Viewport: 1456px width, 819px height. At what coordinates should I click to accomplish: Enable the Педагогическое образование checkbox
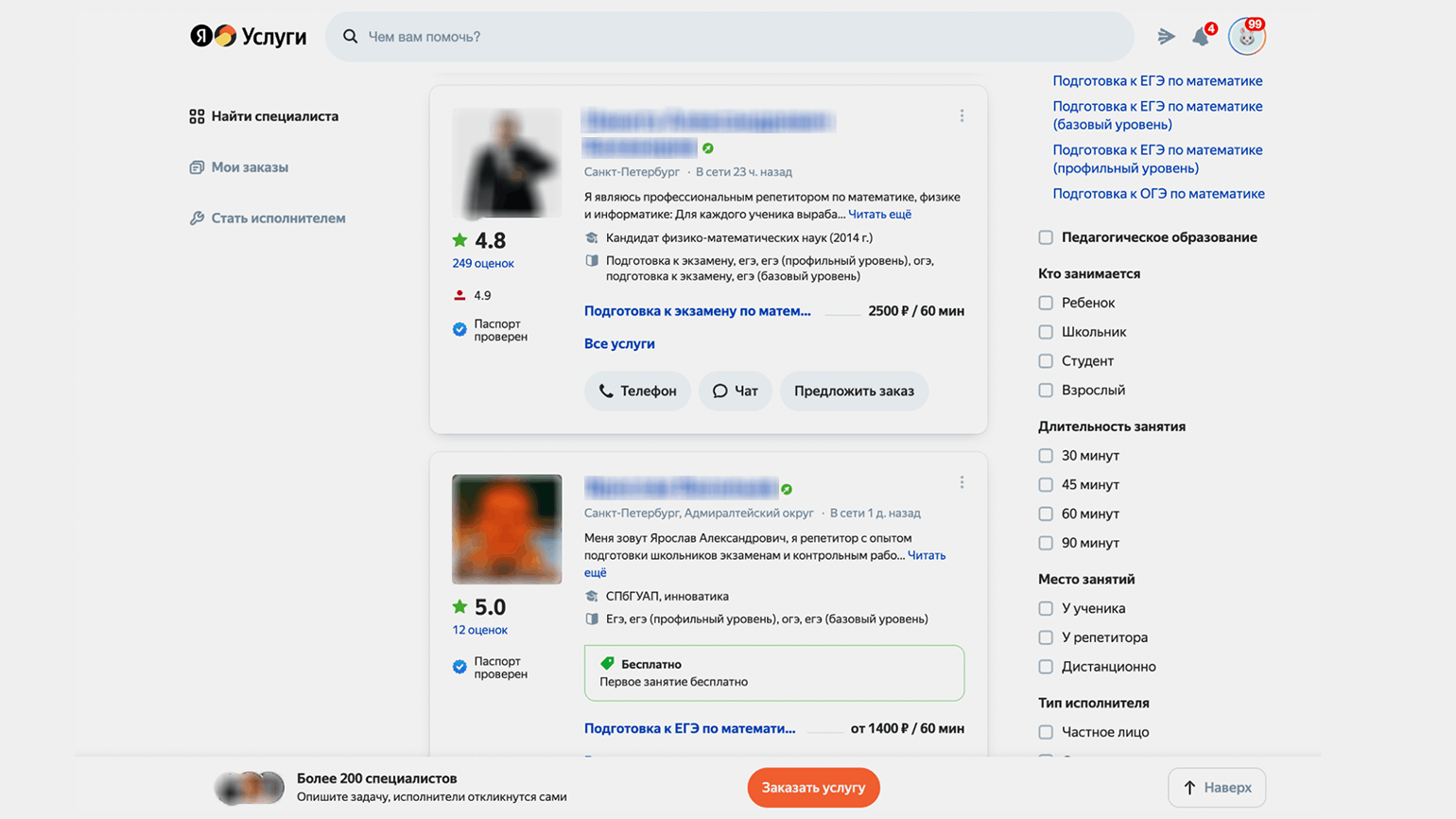1046,237
